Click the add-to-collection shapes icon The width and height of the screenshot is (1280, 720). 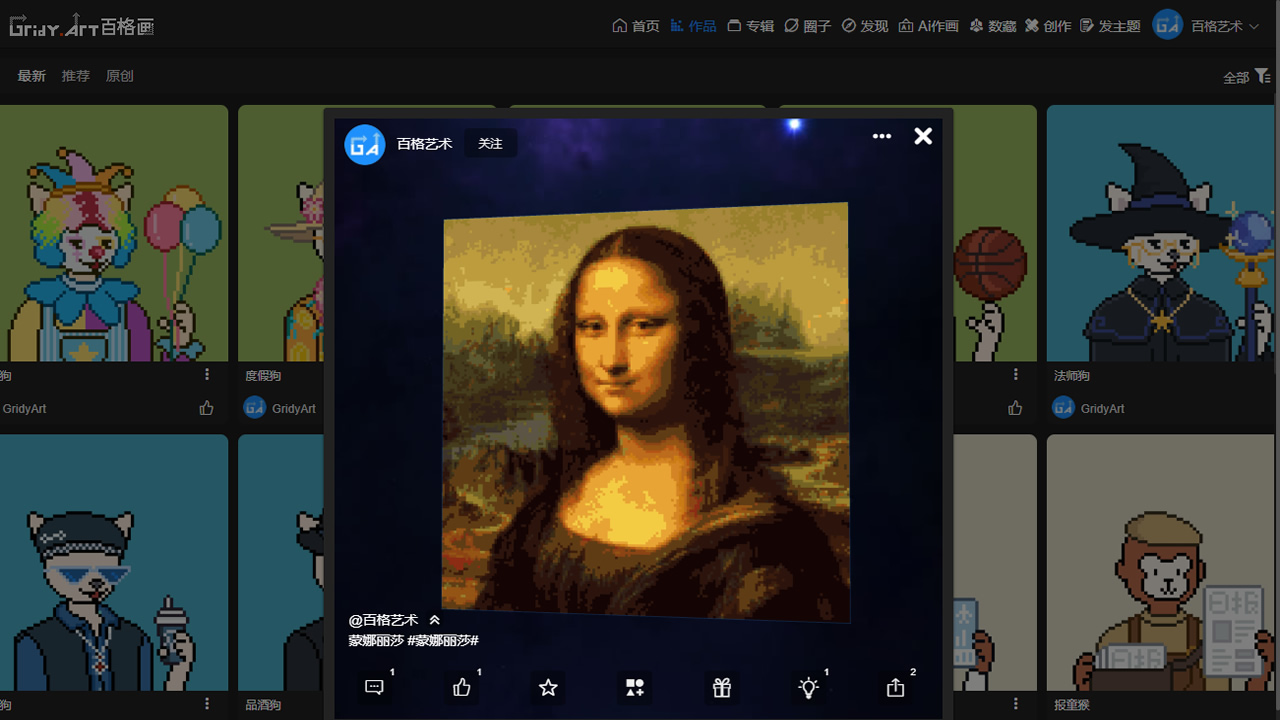click(x=635, y=687)
